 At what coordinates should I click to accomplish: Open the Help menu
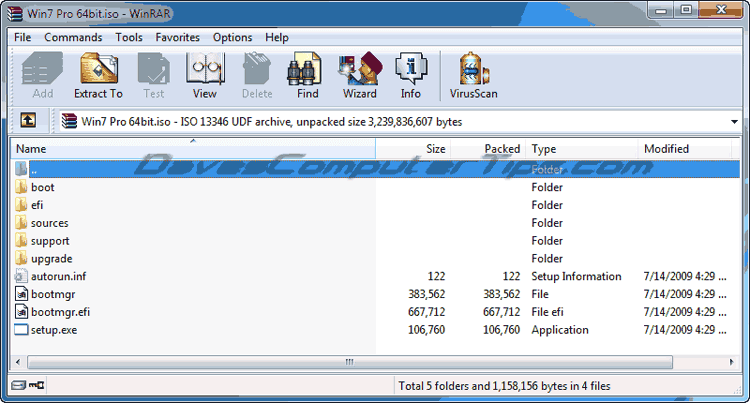click(x=277, y=37)
